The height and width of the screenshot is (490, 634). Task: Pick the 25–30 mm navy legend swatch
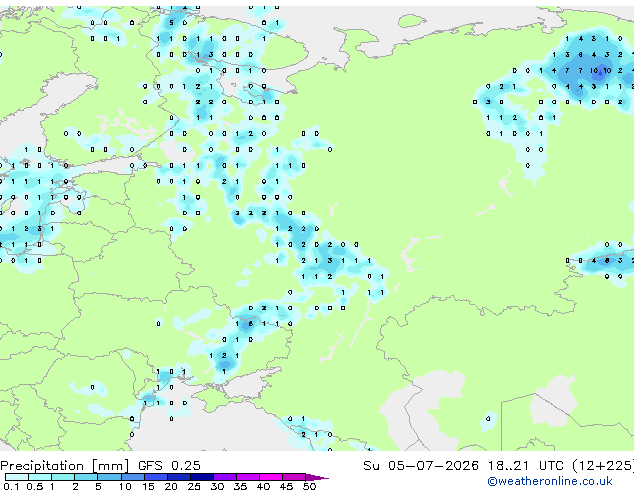202,477
